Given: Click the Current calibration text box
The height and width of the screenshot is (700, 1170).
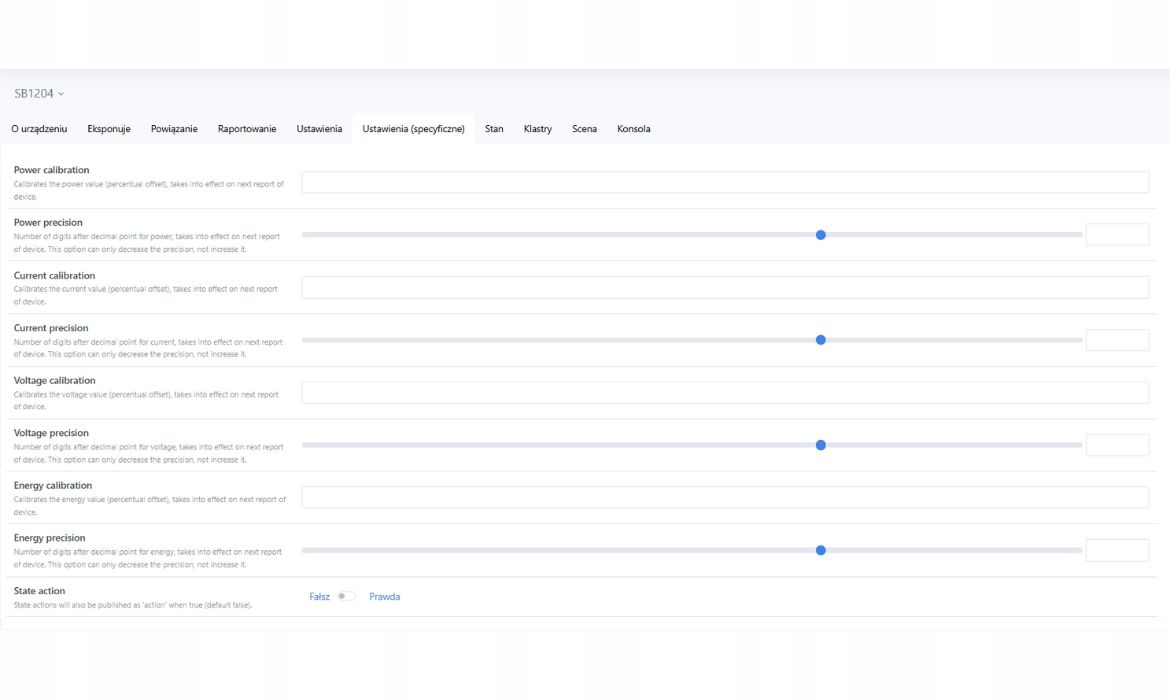Looking at the screenshot, I should tap(725, 287).
